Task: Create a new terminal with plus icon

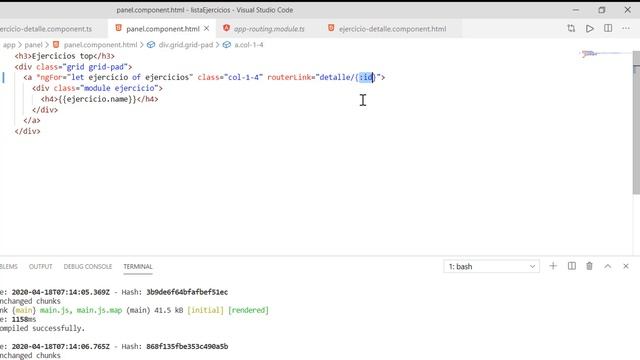Action: pyautogui.click(x=553, y=266)
